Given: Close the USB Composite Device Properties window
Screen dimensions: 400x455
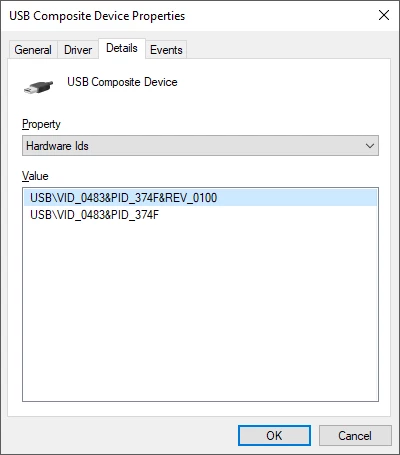Looking at the screenshot, I should 384,15.
